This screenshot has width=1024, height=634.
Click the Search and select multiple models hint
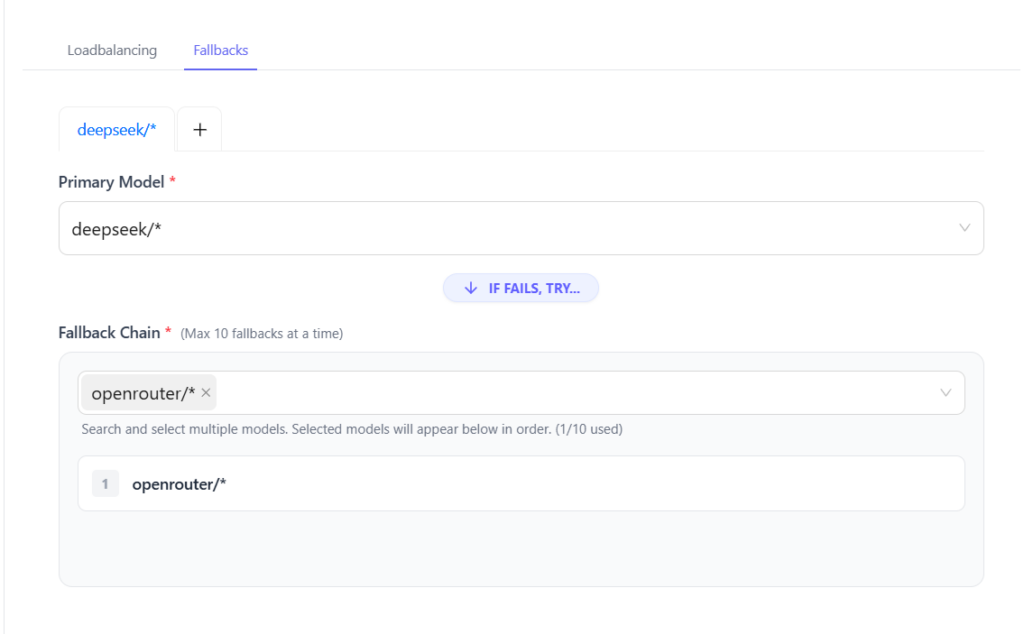click(x=352, y=429)
